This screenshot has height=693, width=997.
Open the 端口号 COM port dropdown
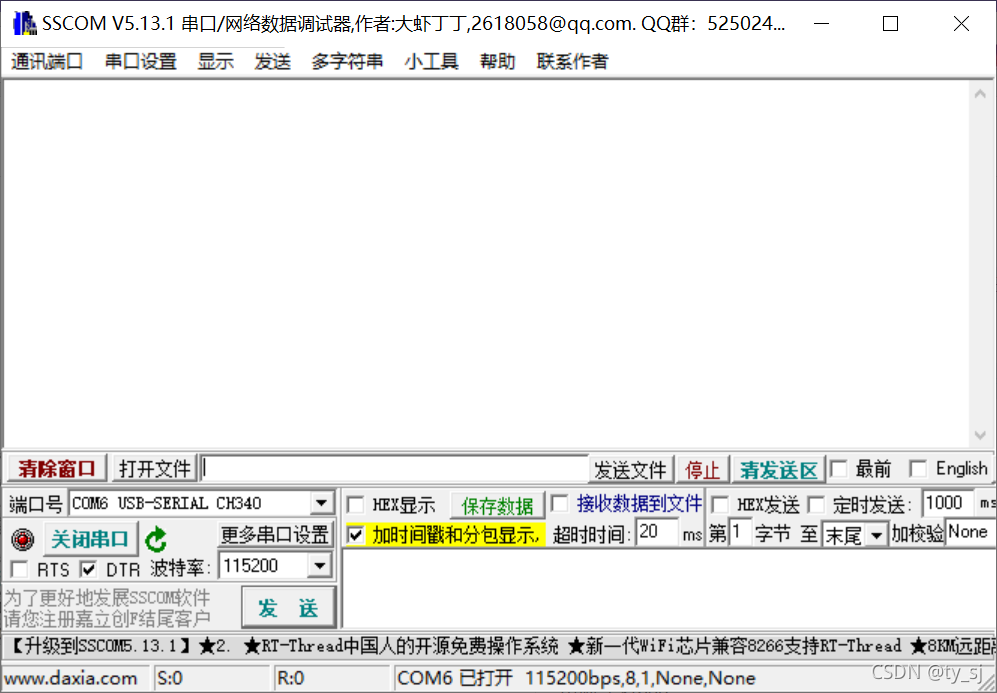[322, 503]
